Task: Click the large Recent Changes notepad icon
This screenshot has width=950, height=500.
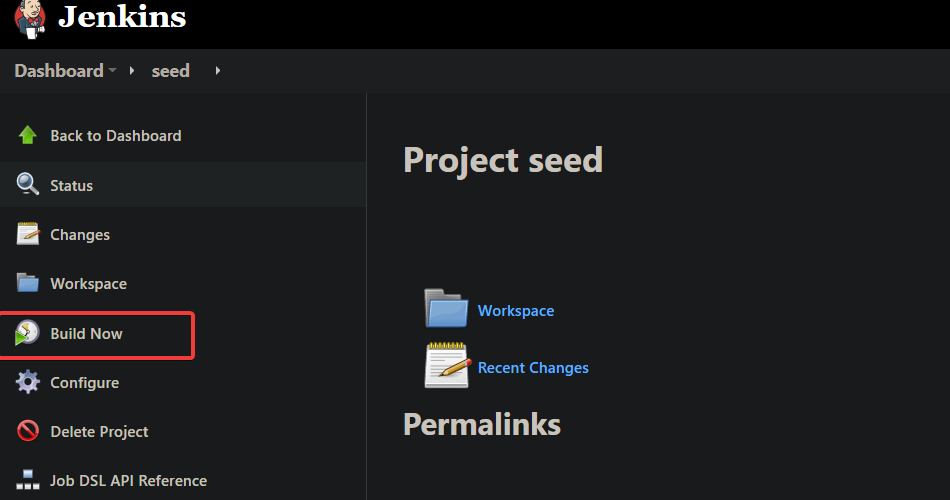Action: [447, 365]
